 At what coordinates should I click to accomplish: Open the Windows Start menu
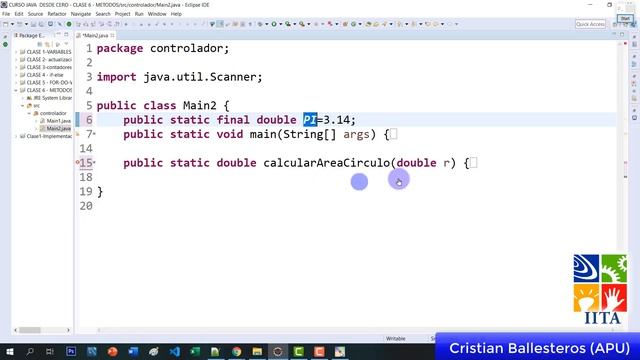click(9, 351)
